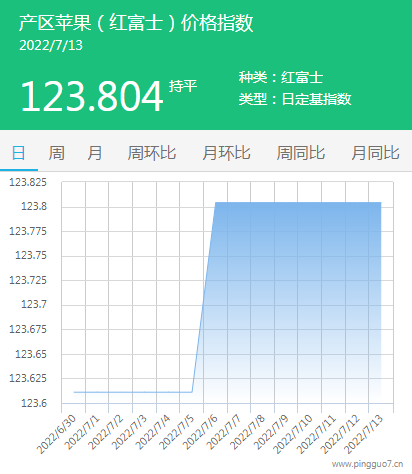Viewport: 412px width, 474px height.
Task: Click the 123.804 index value
Action: [92, 97]
